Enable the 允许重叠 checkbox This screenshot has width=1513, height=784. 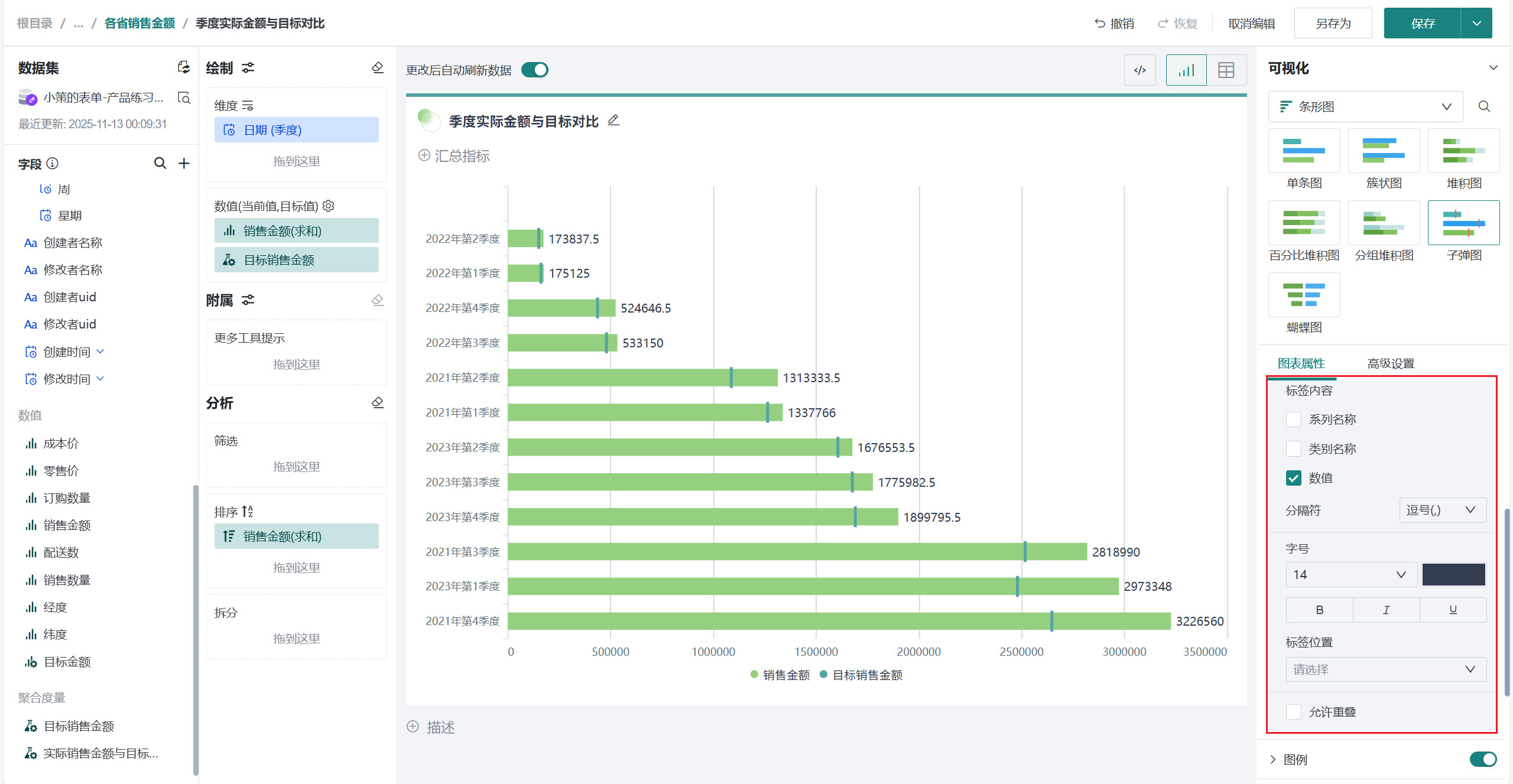click(x=1294, y=712)
